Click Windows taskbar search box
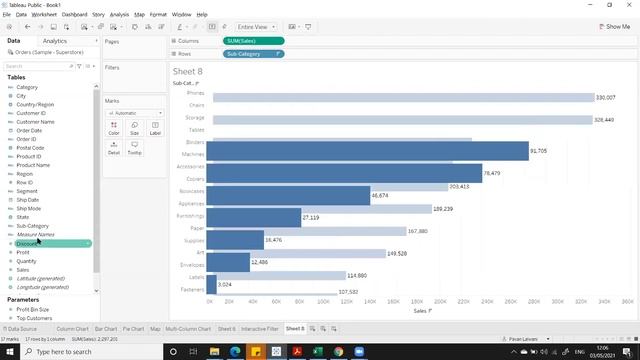 click(91, 351)
